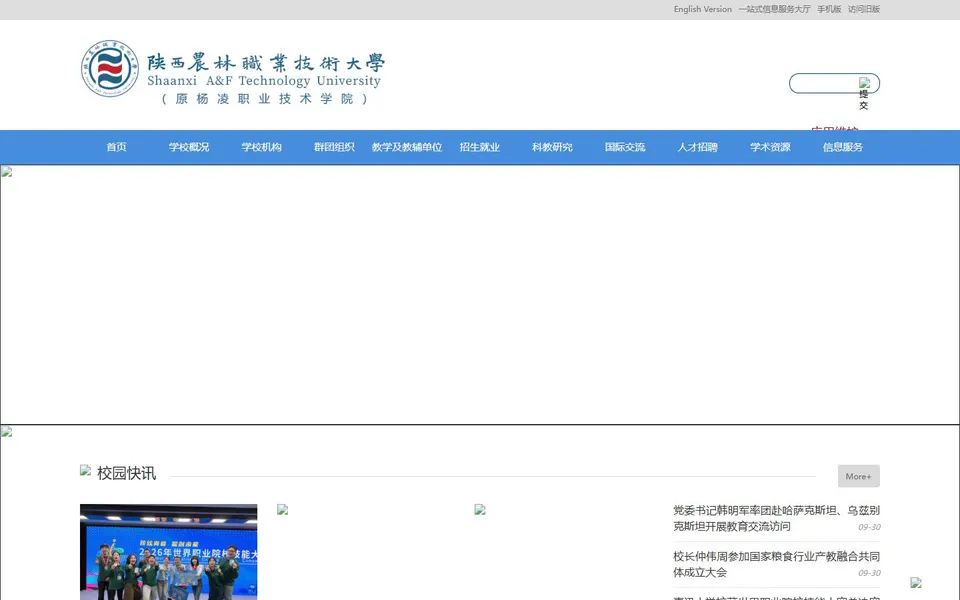This screenshot has height=600, width=960.
Task: Open the 国际交流 menu
Action: (x=625, y=147)
